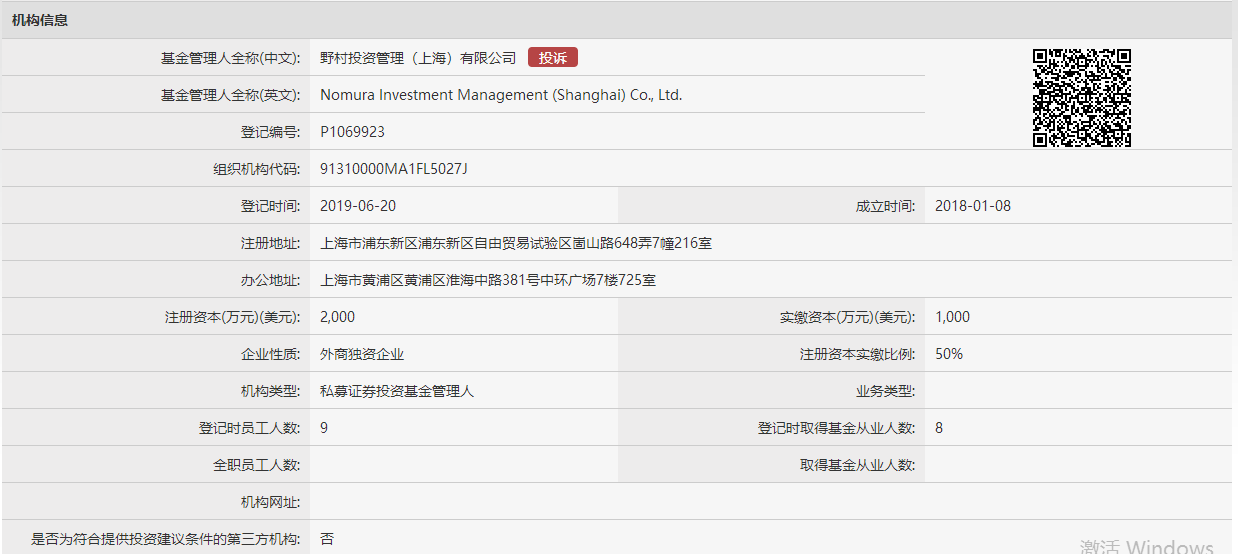The width and height of the screenshot is (1238, 554).
Task: Select the value 否 for third-party institution
Action: (x=327, y=539)
